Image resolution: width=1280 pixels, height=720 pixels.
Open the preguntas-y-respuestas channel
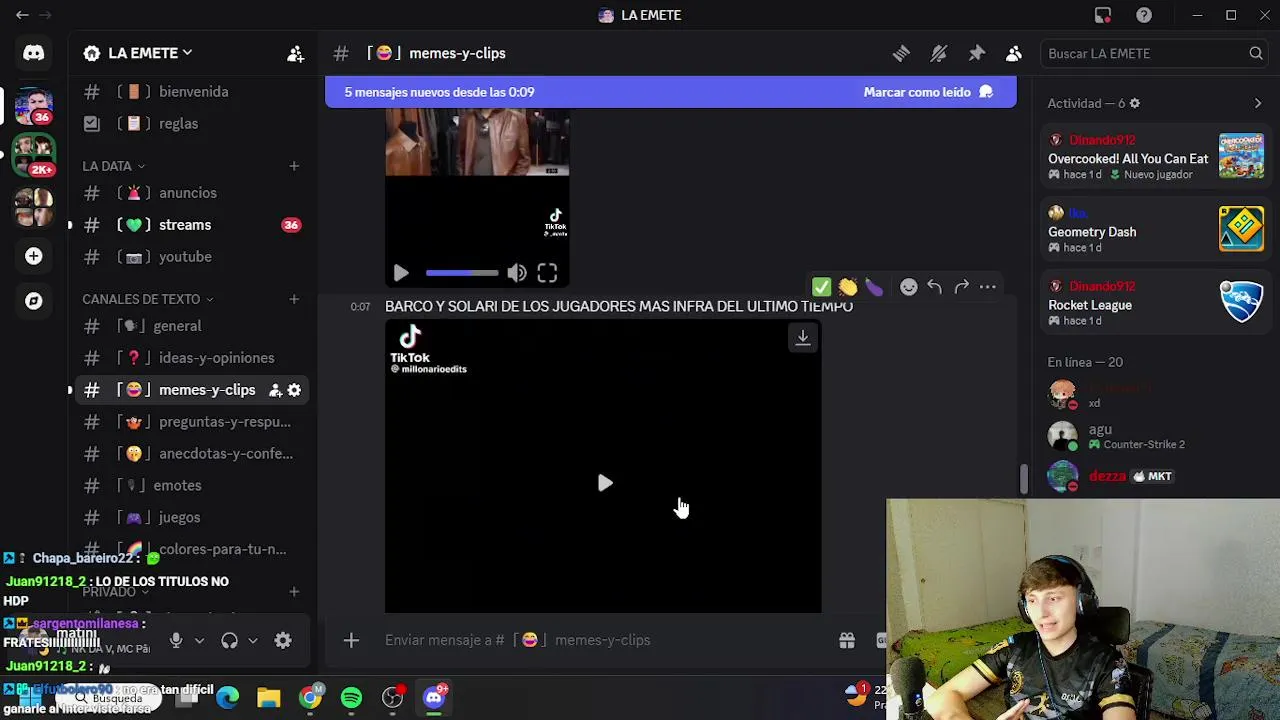tap(191, 421)
